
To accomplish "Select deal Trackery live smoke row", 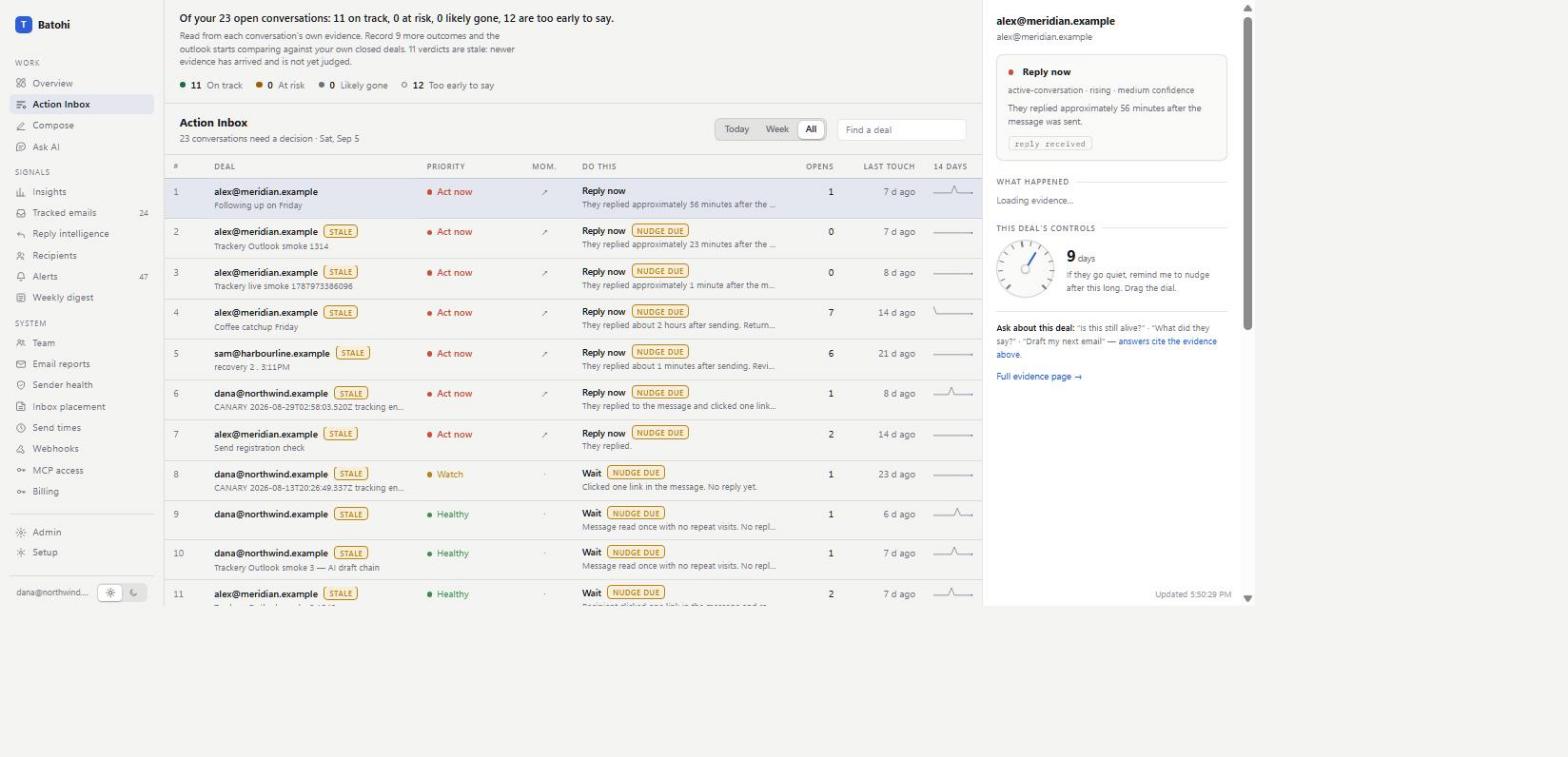I will pos(573,279).
